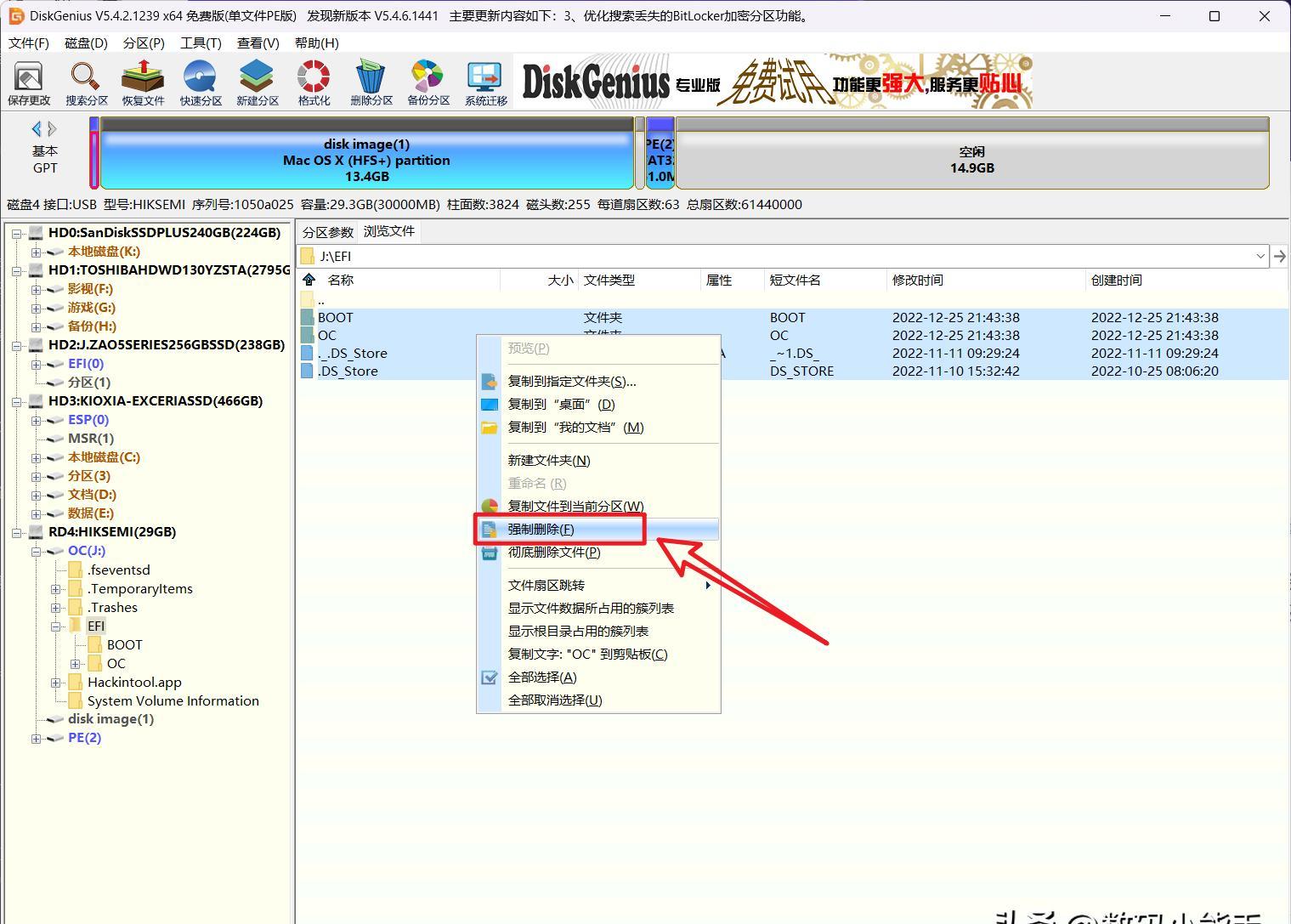Choose 全部选择(A) in the context menu
The width and height of the screenshot is (1291, 924).
pyautogui.click(x=598, y=677)
